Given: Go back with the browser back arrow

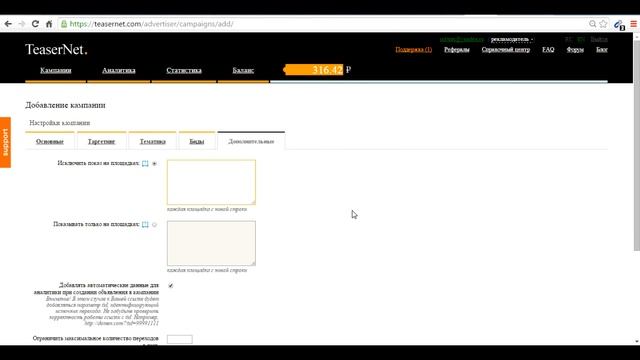Looking at the screenshot, I should (8, 24).
